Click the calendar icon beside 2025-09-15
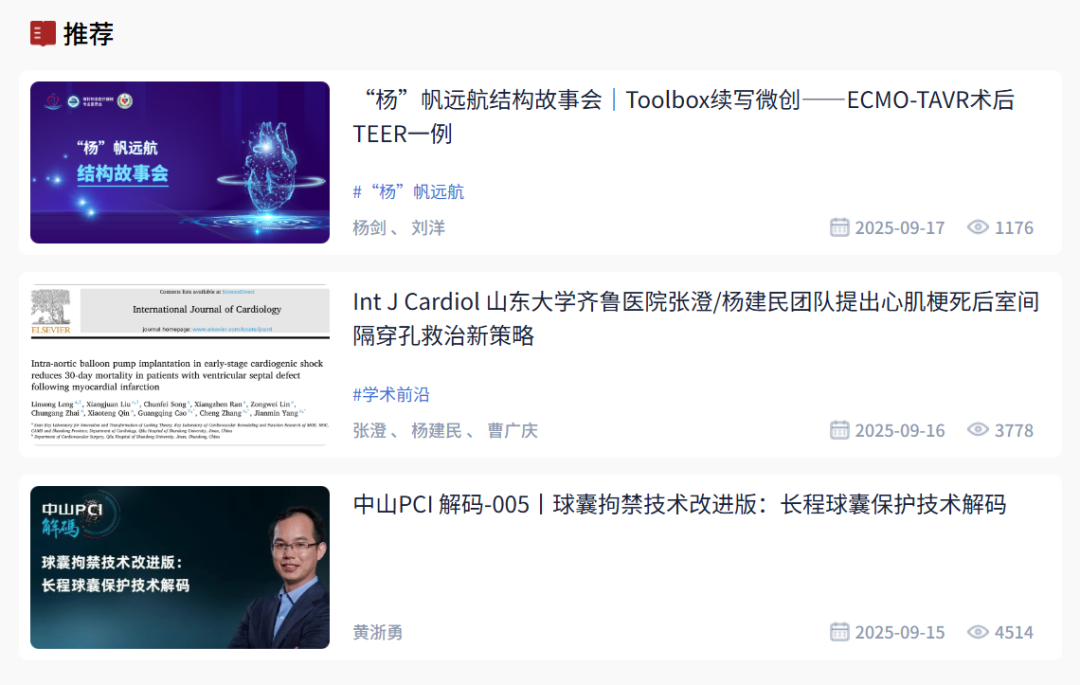The width and height of the screenshot is (1080, 685). click(x=839, y=631)
